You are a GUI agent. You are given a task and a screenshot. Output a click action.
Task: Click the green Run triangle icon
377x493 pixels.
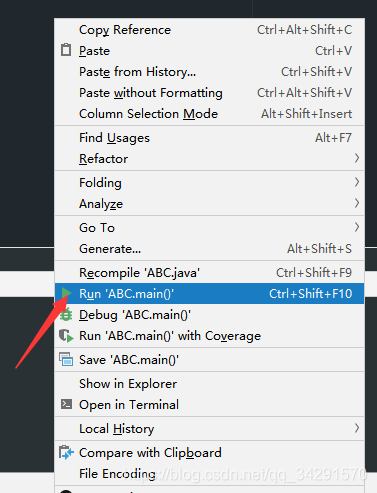[66, 293]
